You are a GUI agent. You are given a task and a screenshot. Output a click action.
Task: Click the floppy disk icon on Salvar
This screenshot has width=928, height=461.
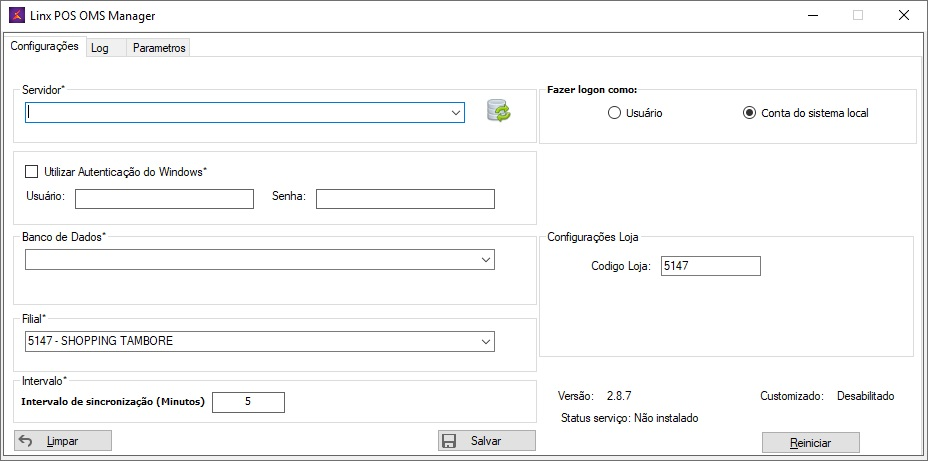tap(450, 441)
